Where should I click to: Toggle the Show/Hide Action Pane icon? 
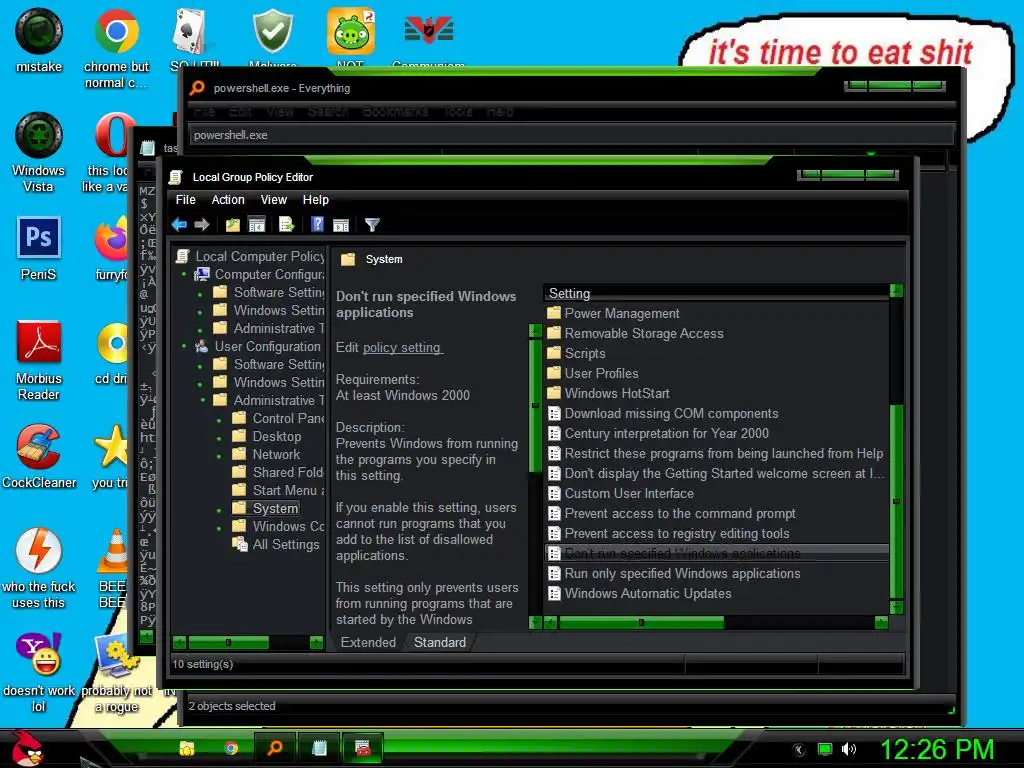click(x=341, y=225)
